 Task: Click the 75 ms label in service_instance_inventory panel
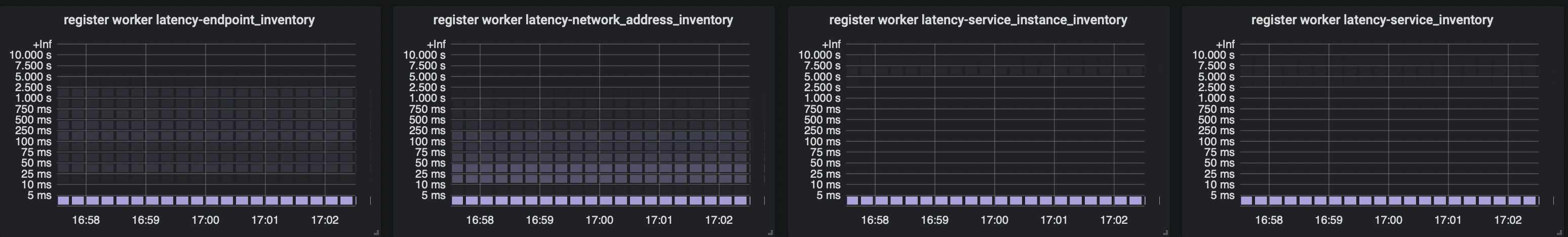tap(826, 152)
